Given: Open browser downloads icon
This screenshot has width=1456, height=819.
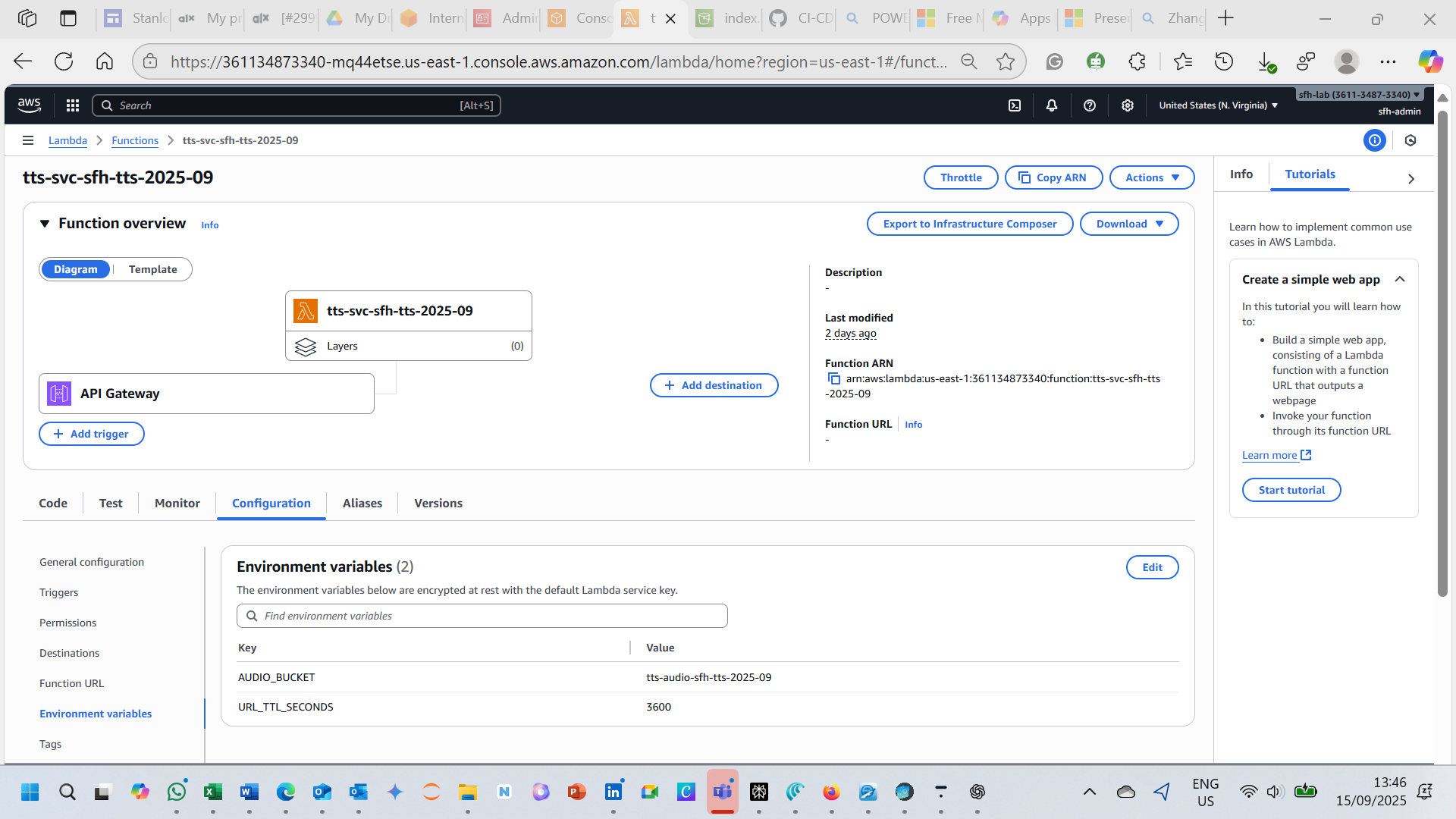Looking at the screenshot, I should pyautogui.click(x=1266, y=62).
